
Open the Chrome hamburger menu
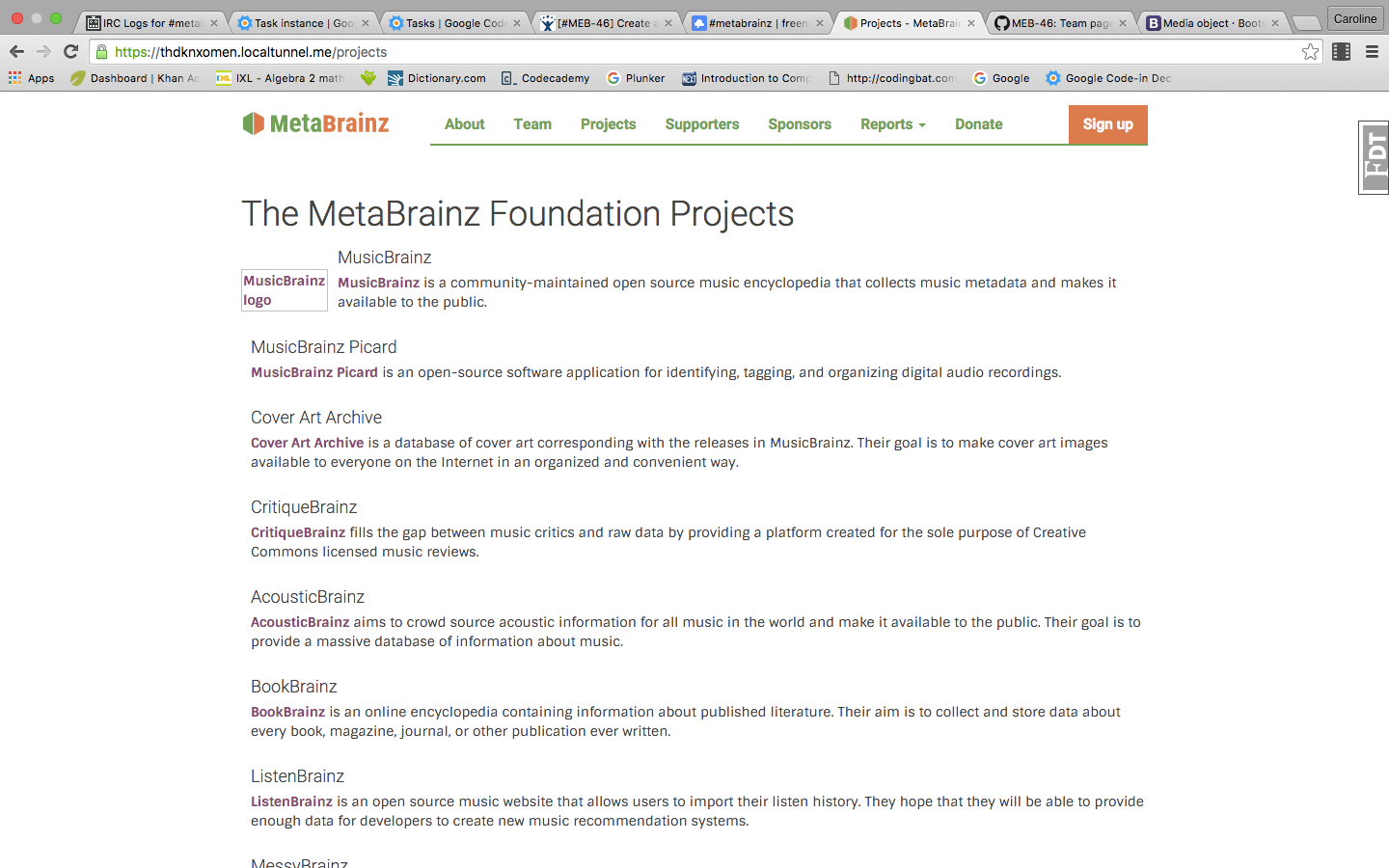1372,52
